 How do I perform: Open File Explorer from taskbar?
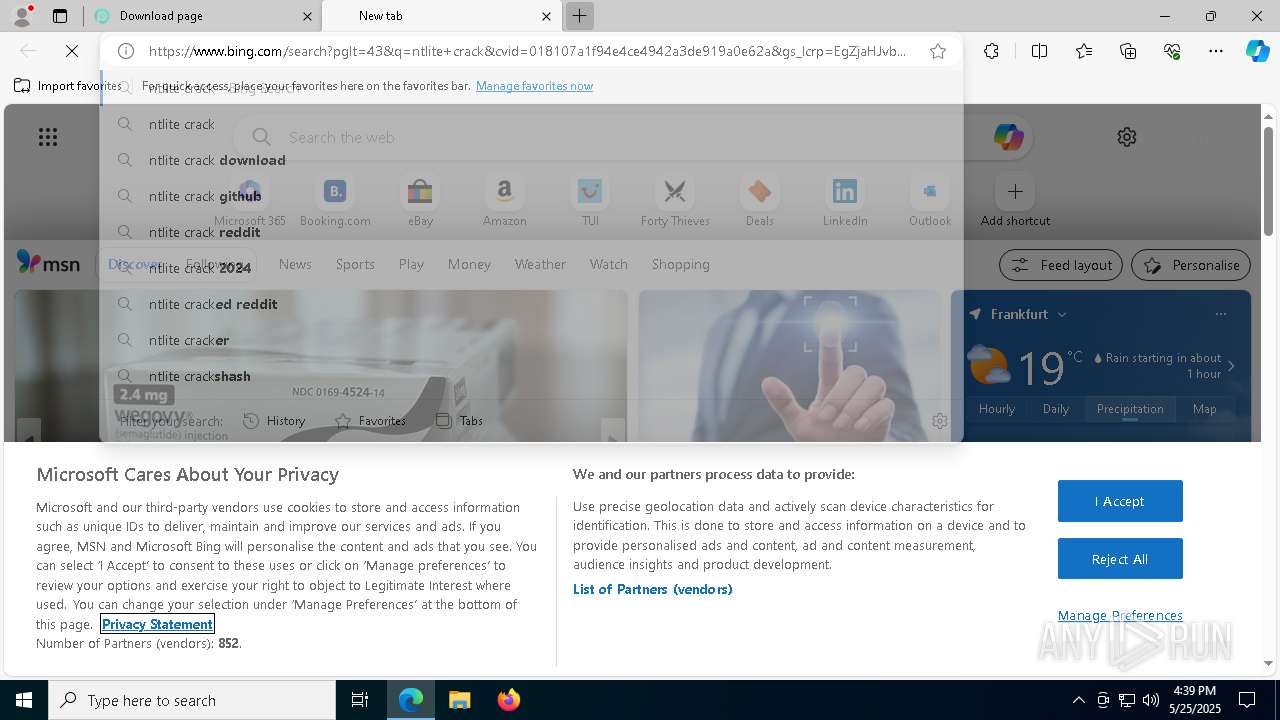(x=459, y=700)
